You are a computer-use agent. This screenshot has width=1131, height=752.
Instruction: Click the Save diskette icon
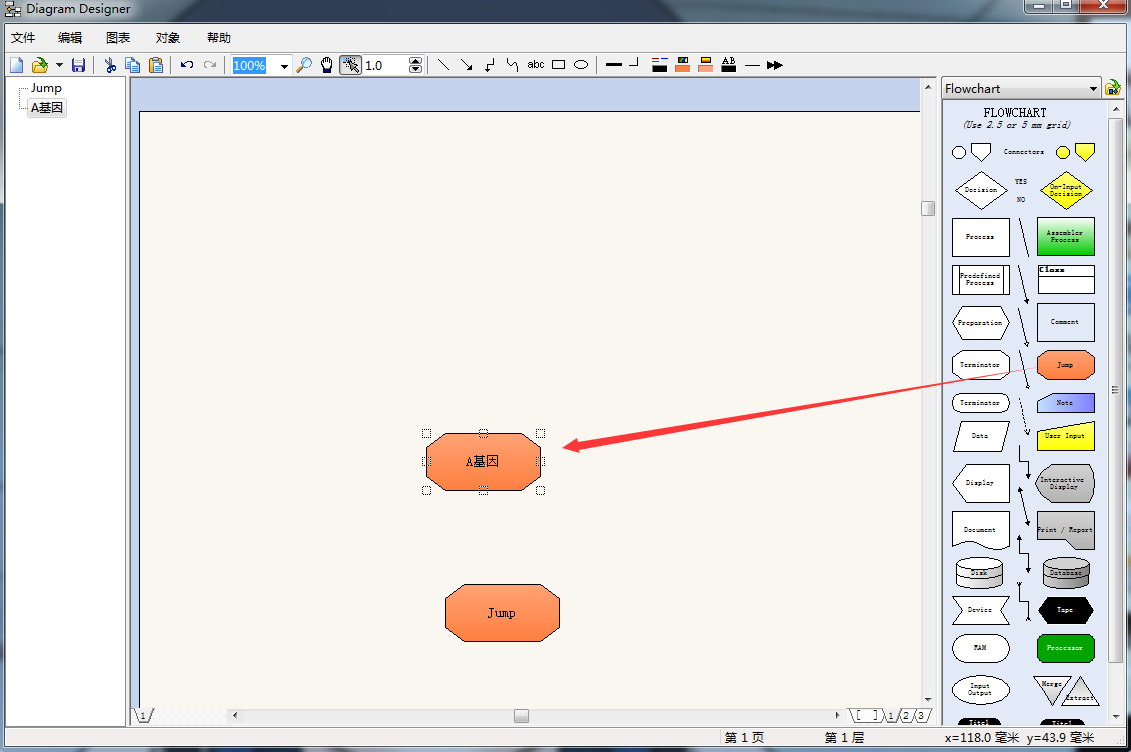[78, 65]
